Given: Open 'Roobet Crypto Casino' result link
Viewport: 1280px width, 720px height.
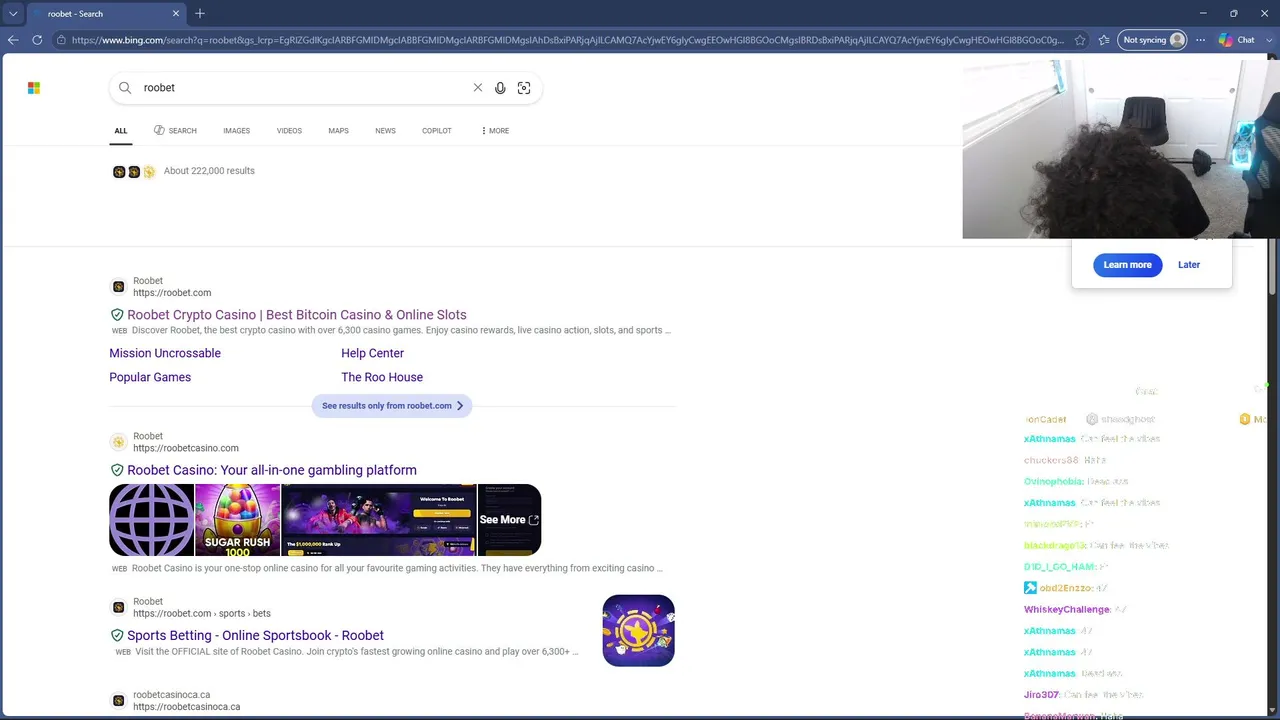Looking at the screenshot, I should point(297,315).
